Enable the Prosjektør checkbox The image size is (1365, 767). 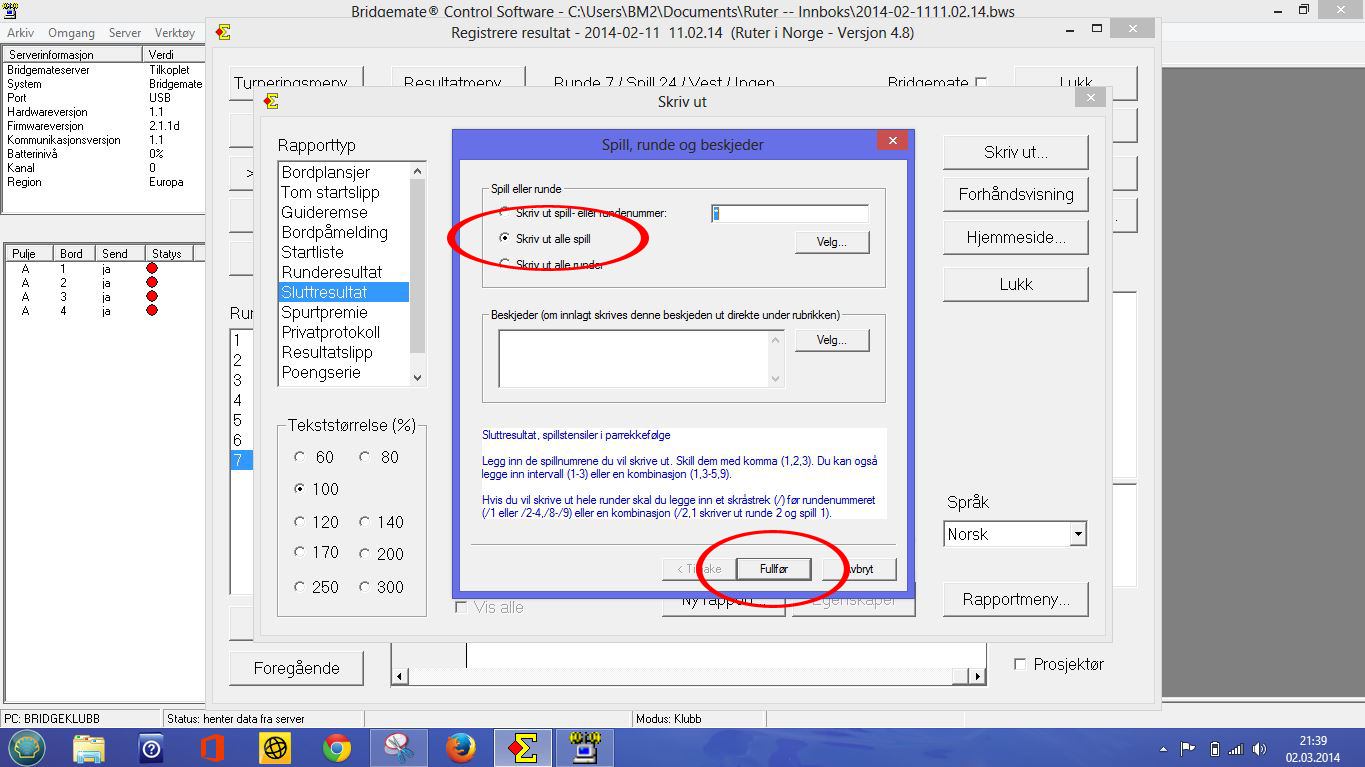[1020, 664]
